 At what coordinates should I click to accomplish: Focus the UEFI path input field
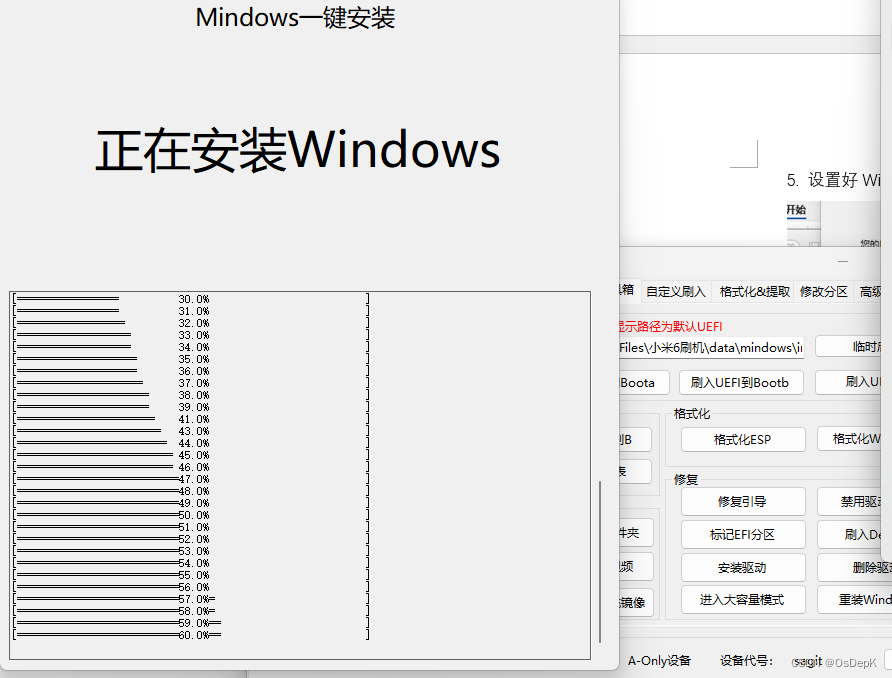[711, 347]
